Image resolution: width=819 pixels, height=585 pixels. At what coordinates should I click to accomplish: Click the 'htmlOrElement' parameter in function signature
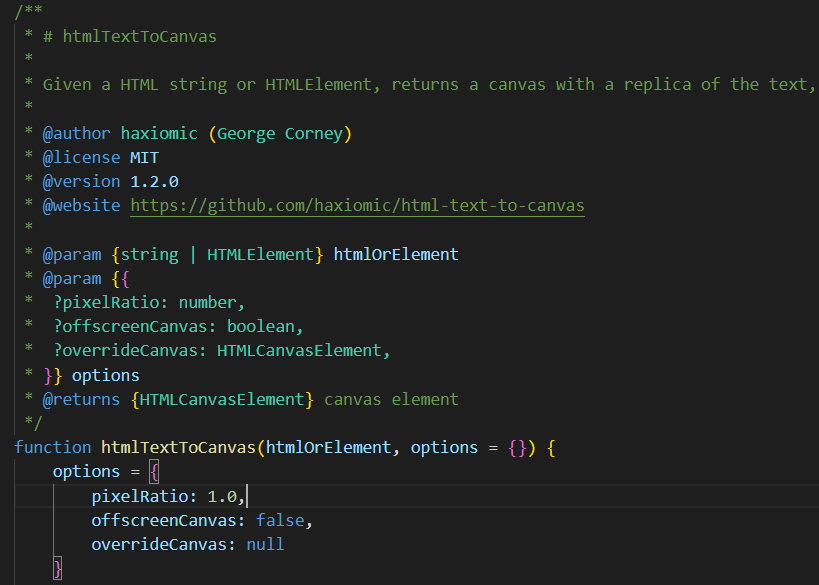[x=328, y=448]
